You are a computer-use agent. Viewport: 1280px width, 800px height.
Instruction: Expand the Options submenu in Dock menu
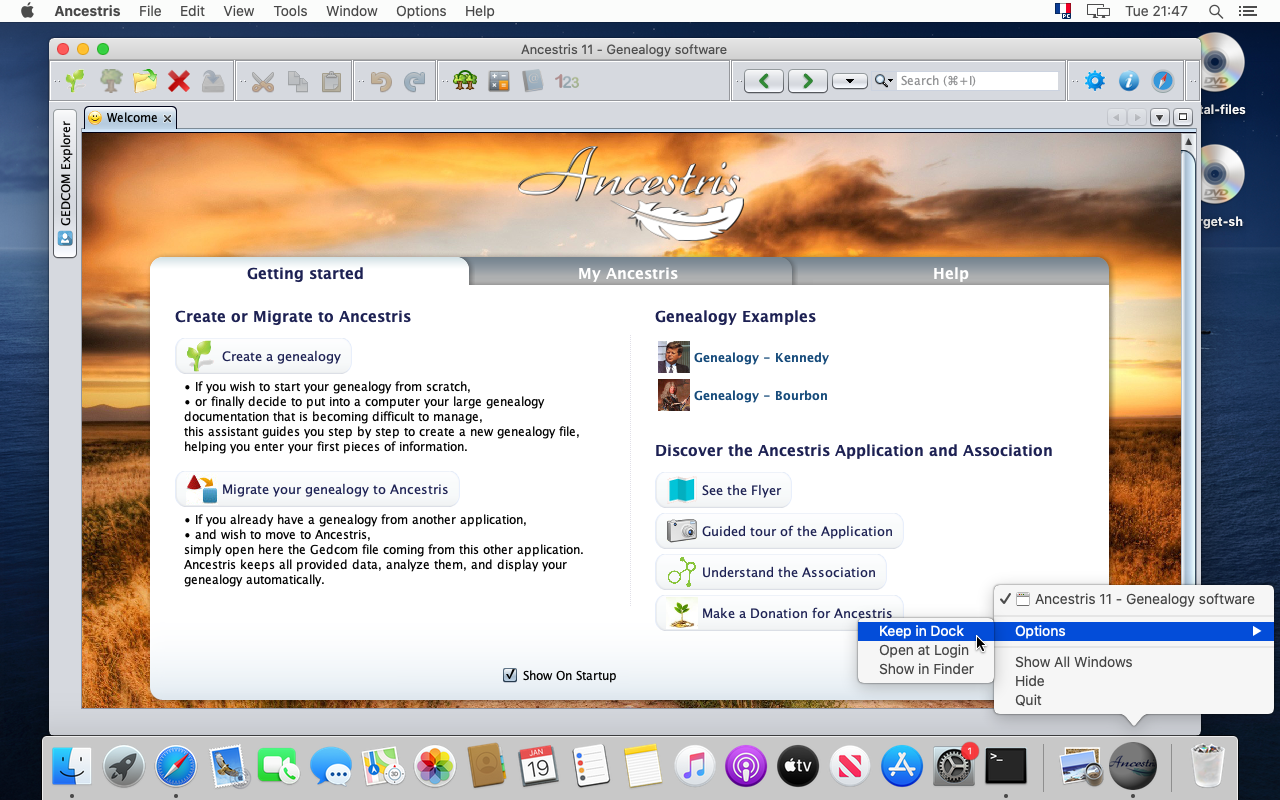click(1134, 631)
